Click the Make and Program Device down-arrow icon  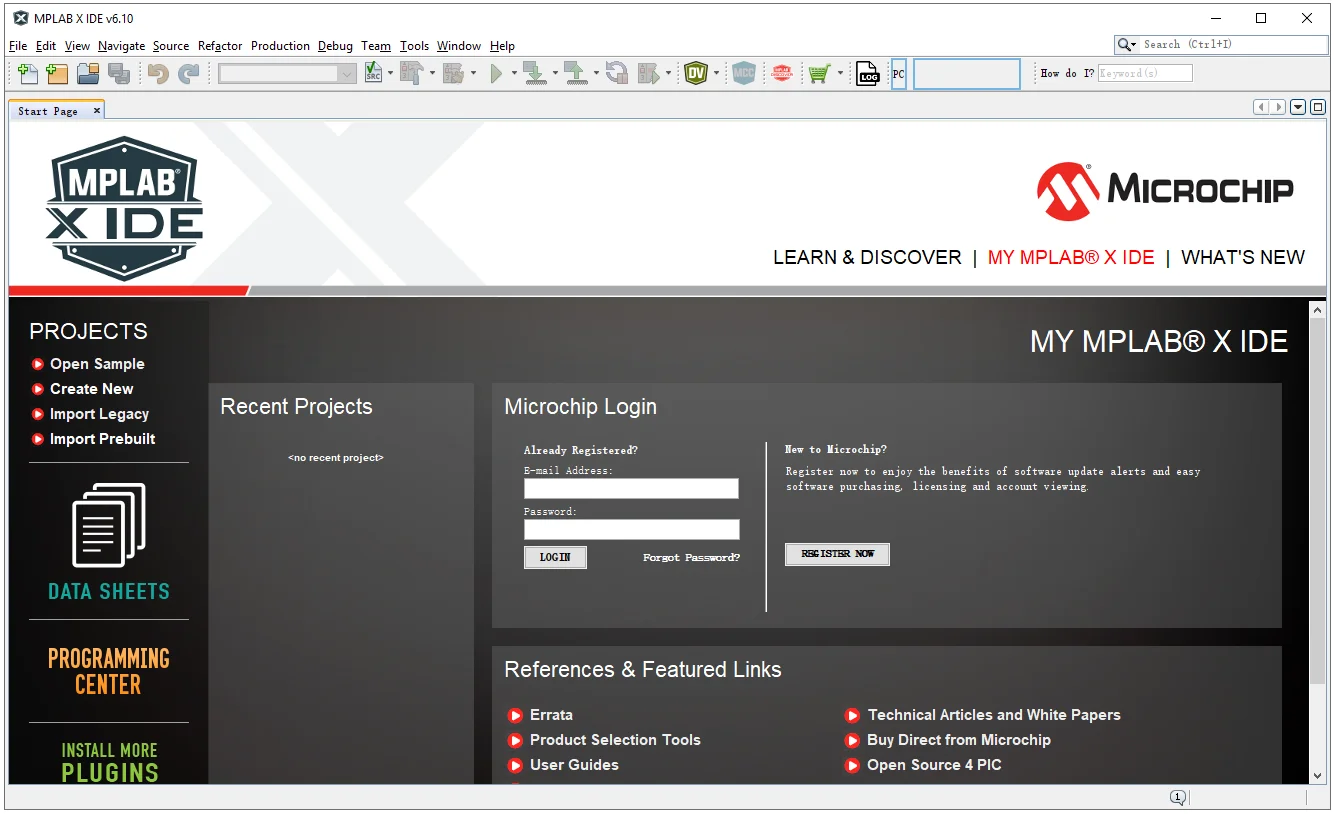(x=534, y=73)
